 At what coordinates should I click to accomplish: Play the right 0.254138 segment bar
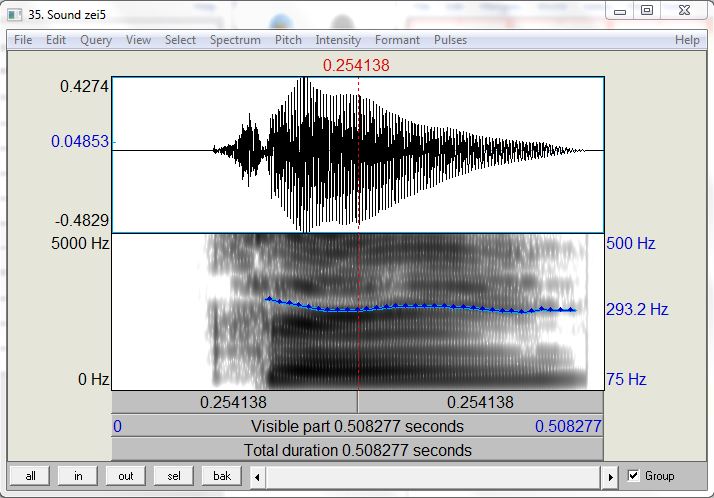point(480,402)
